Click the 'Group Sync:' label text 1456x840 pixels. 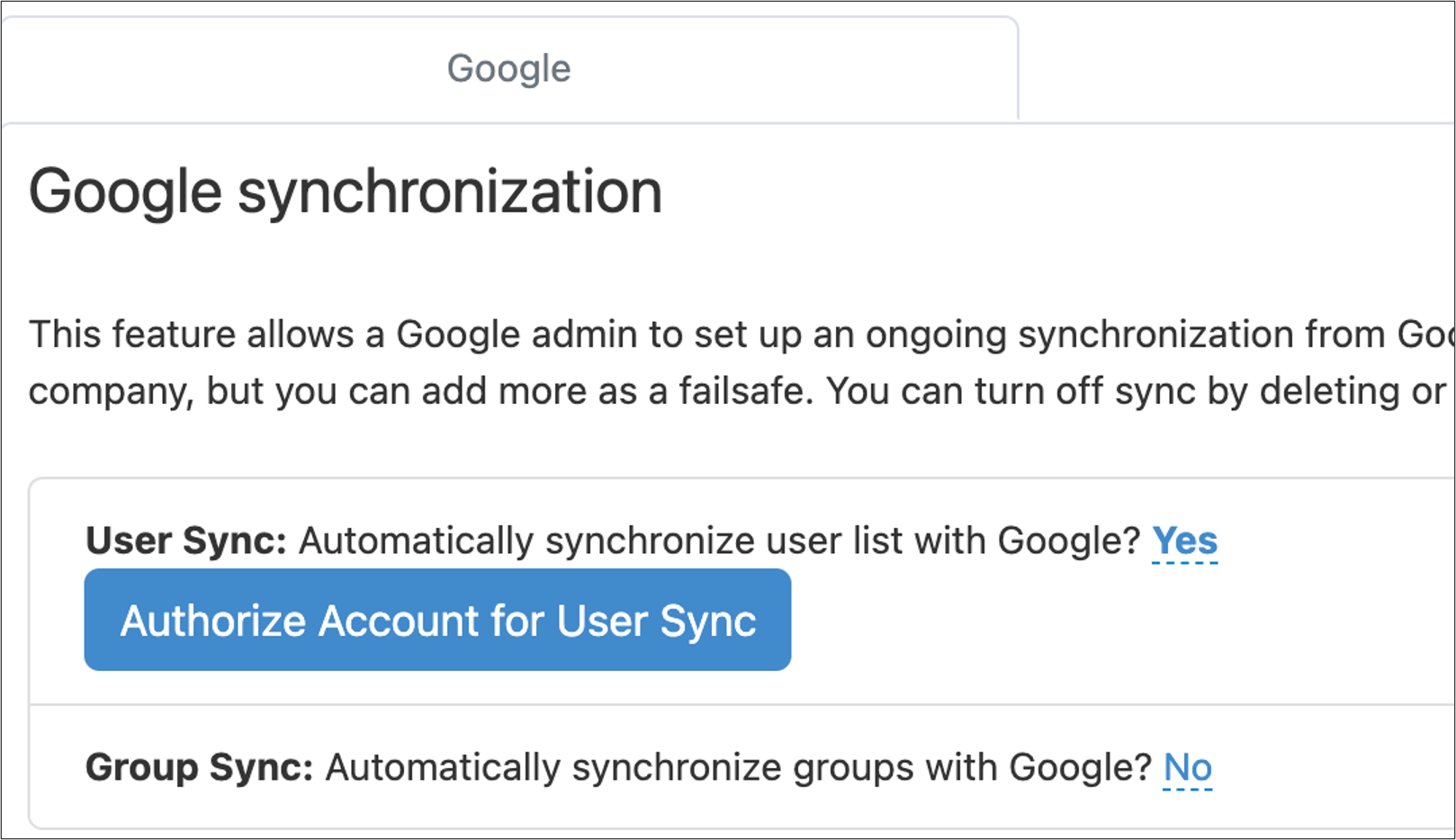199,768
